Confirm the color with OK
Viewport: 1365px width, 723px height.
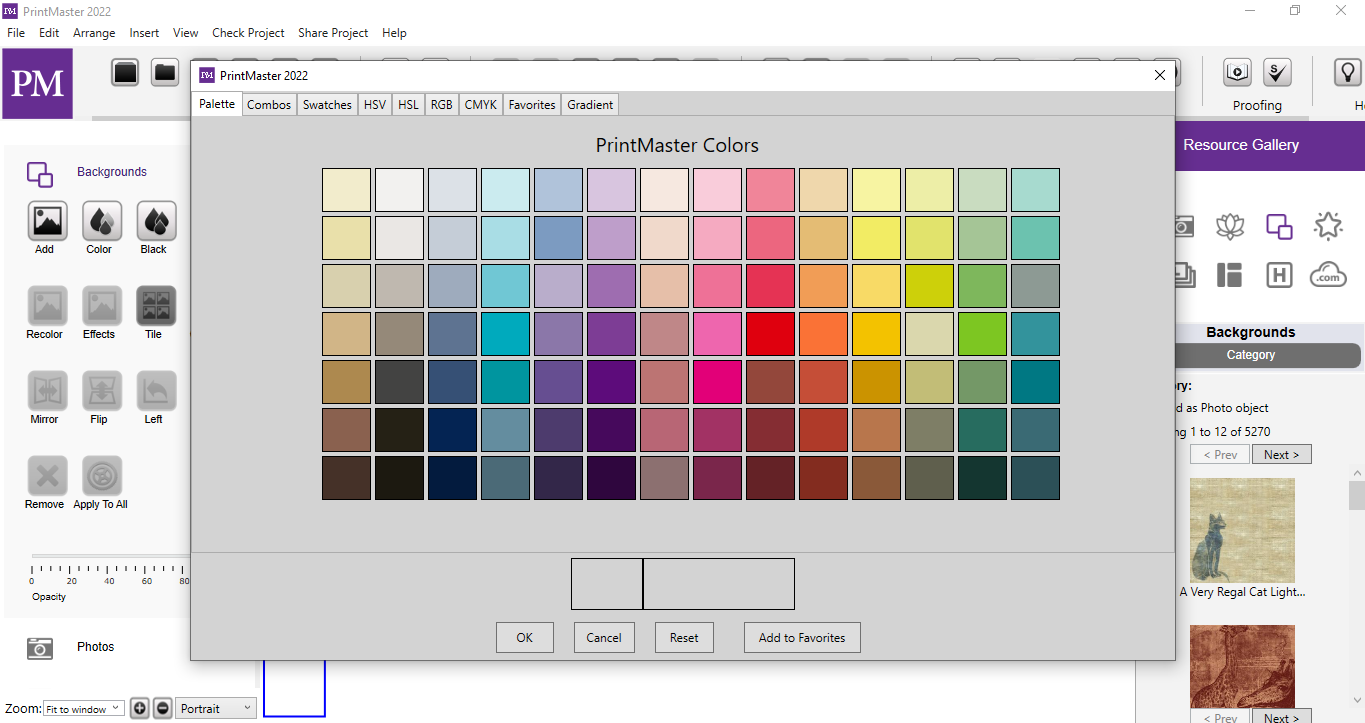[x=525, y=637]
